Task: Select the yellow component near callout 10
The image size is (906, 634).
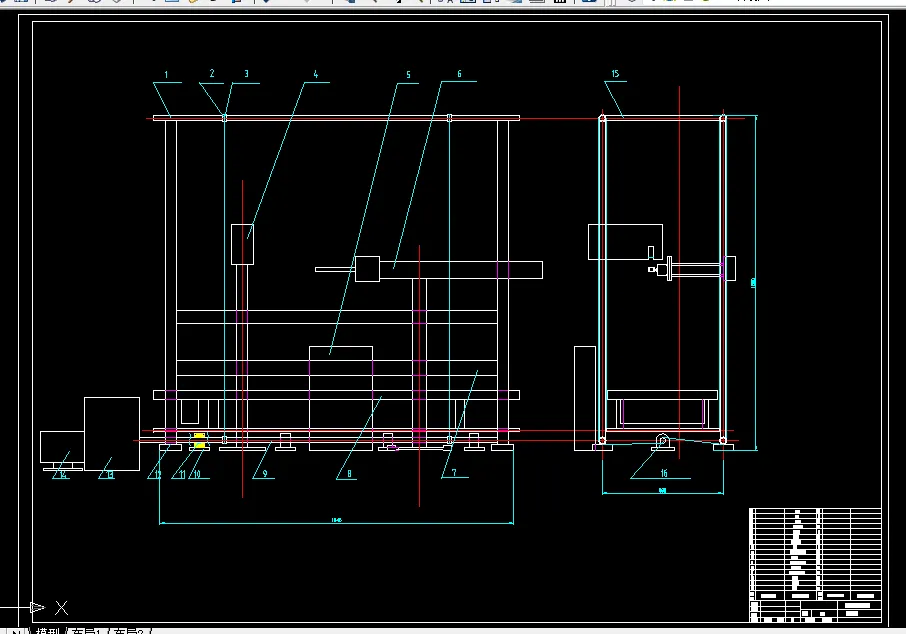Action: pos(199,440)
